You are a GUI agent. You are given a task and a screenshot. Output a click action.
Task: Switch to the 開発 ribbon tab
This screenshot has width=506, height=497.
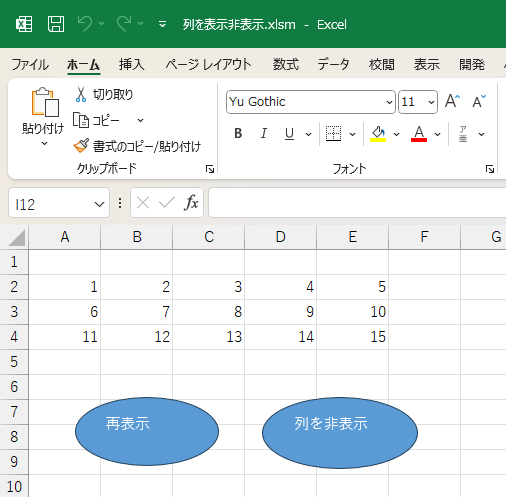[472, 64]
